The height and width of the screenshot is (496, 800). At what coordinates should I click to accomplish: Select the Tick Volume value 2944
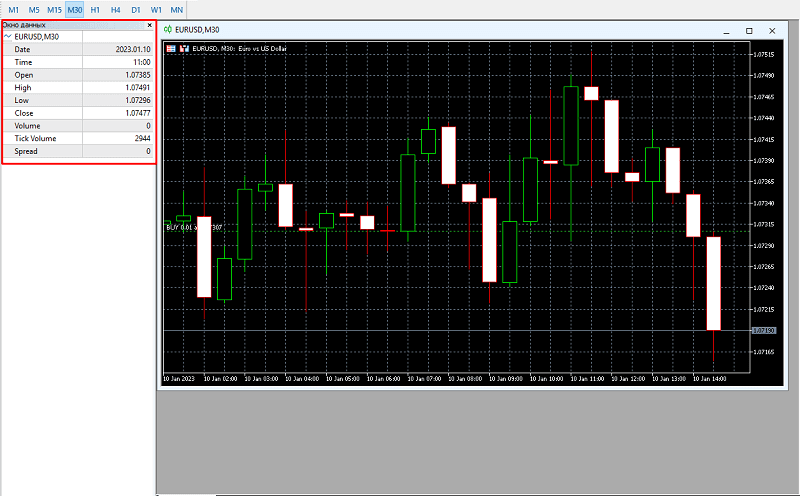click(142, 138)
